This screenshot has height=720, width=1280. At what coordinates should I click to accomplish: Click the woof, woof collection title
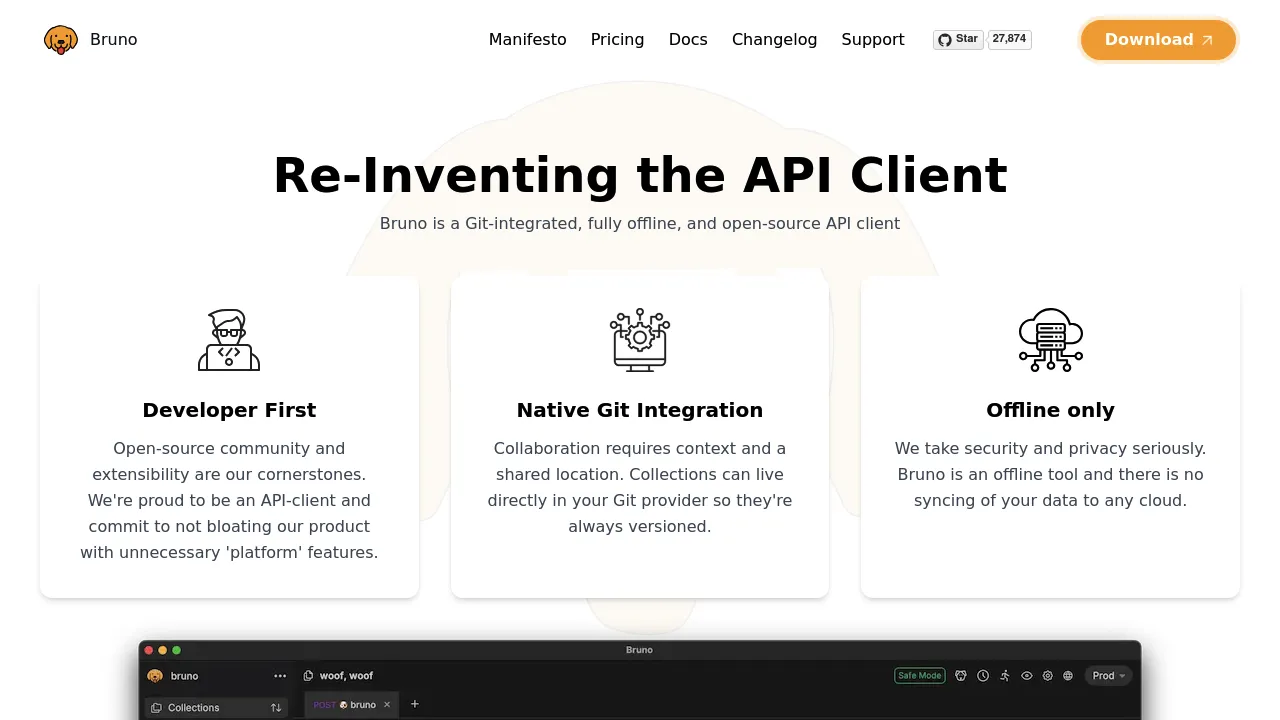tap(346, 676)
